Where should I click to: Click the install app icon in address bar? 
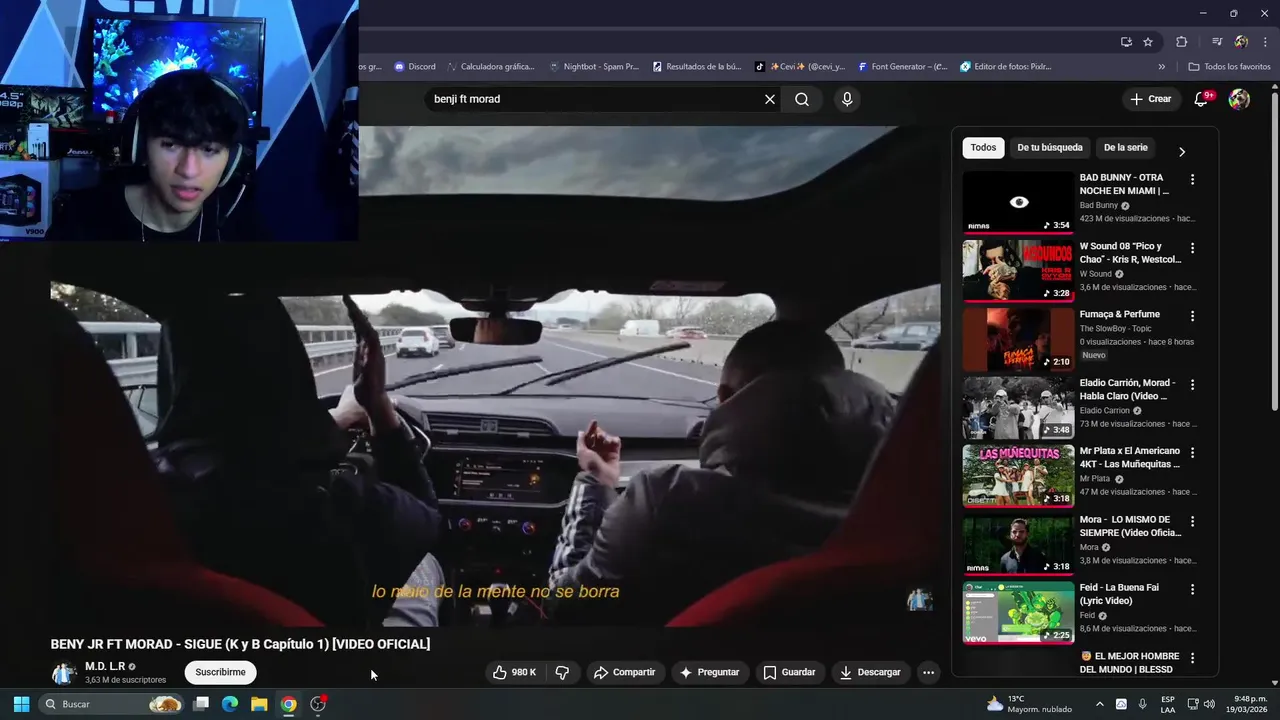1126,42
